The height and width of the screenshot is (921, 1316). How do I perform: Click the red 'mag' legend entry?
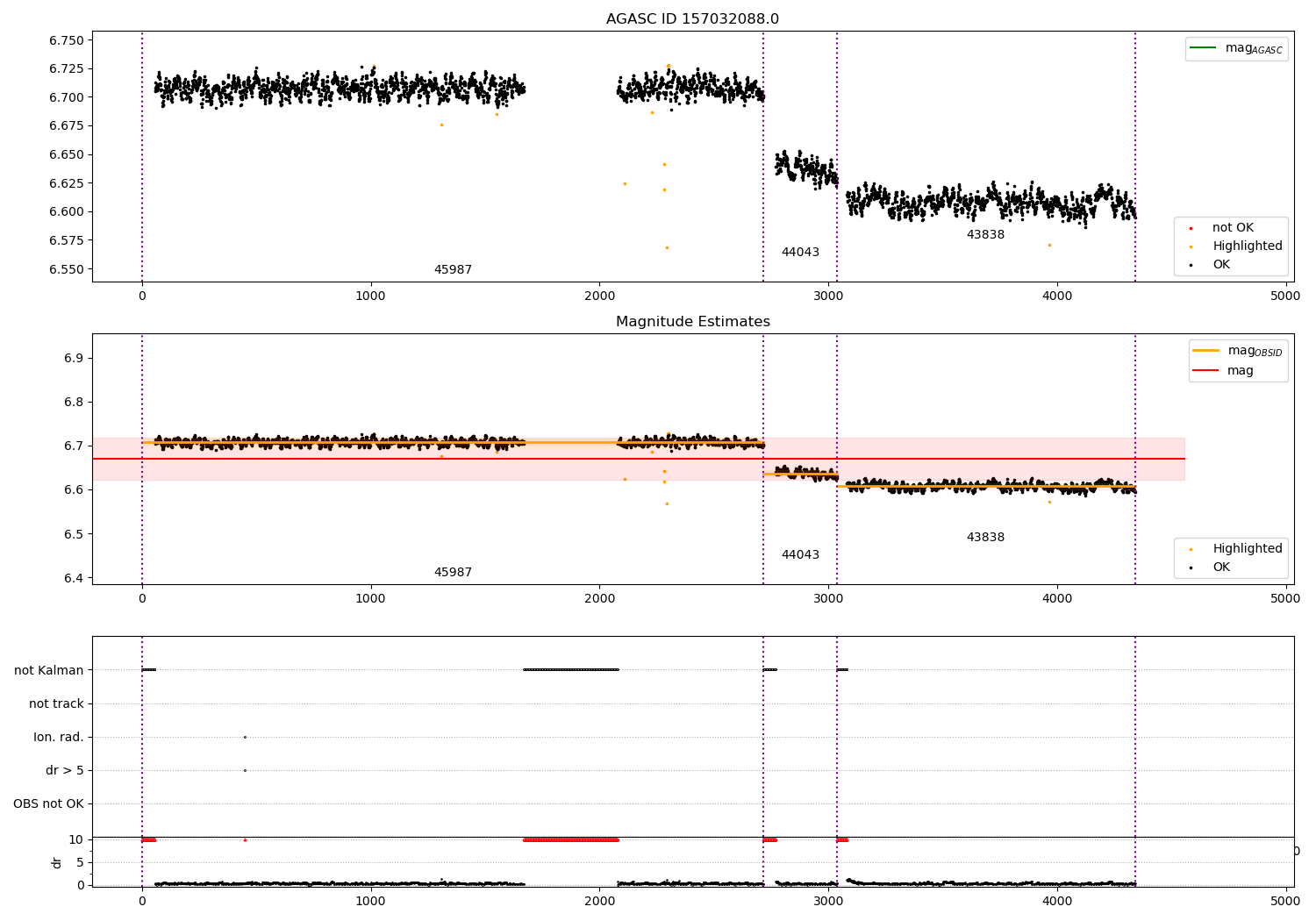click(1241, 370)
